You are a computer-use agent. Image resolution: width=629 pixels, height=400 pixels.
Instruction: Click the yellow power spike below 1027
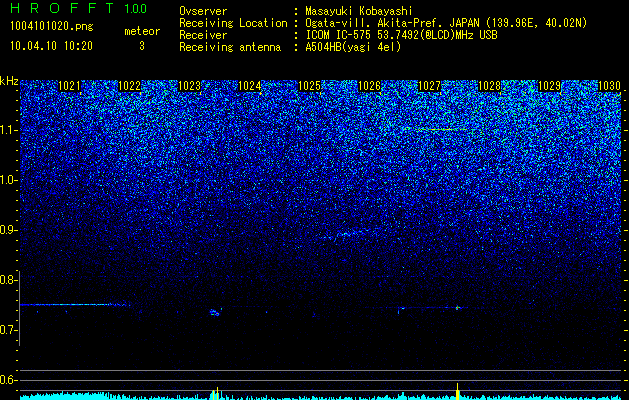point(457,391)
